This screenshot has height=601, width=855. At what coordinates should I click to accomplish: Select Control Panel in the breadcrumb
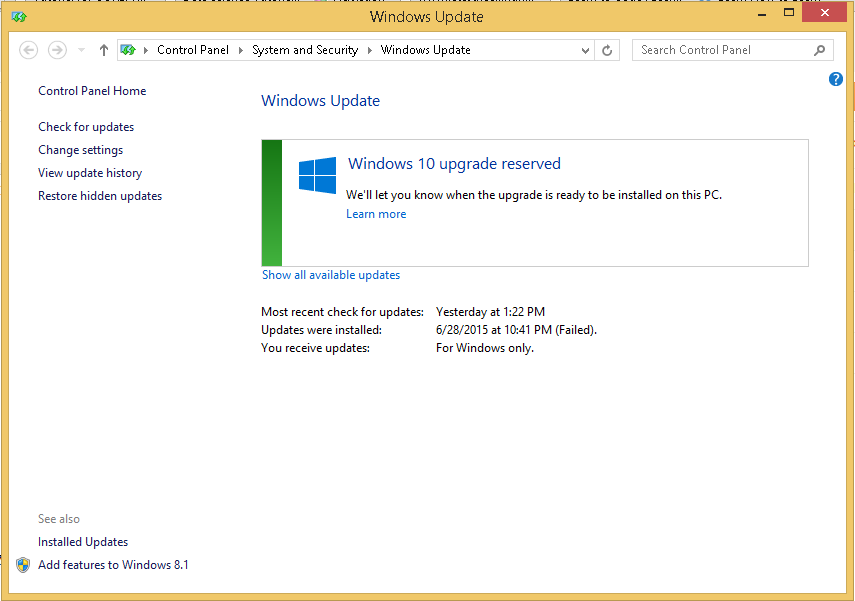click(x=193, y=50)
